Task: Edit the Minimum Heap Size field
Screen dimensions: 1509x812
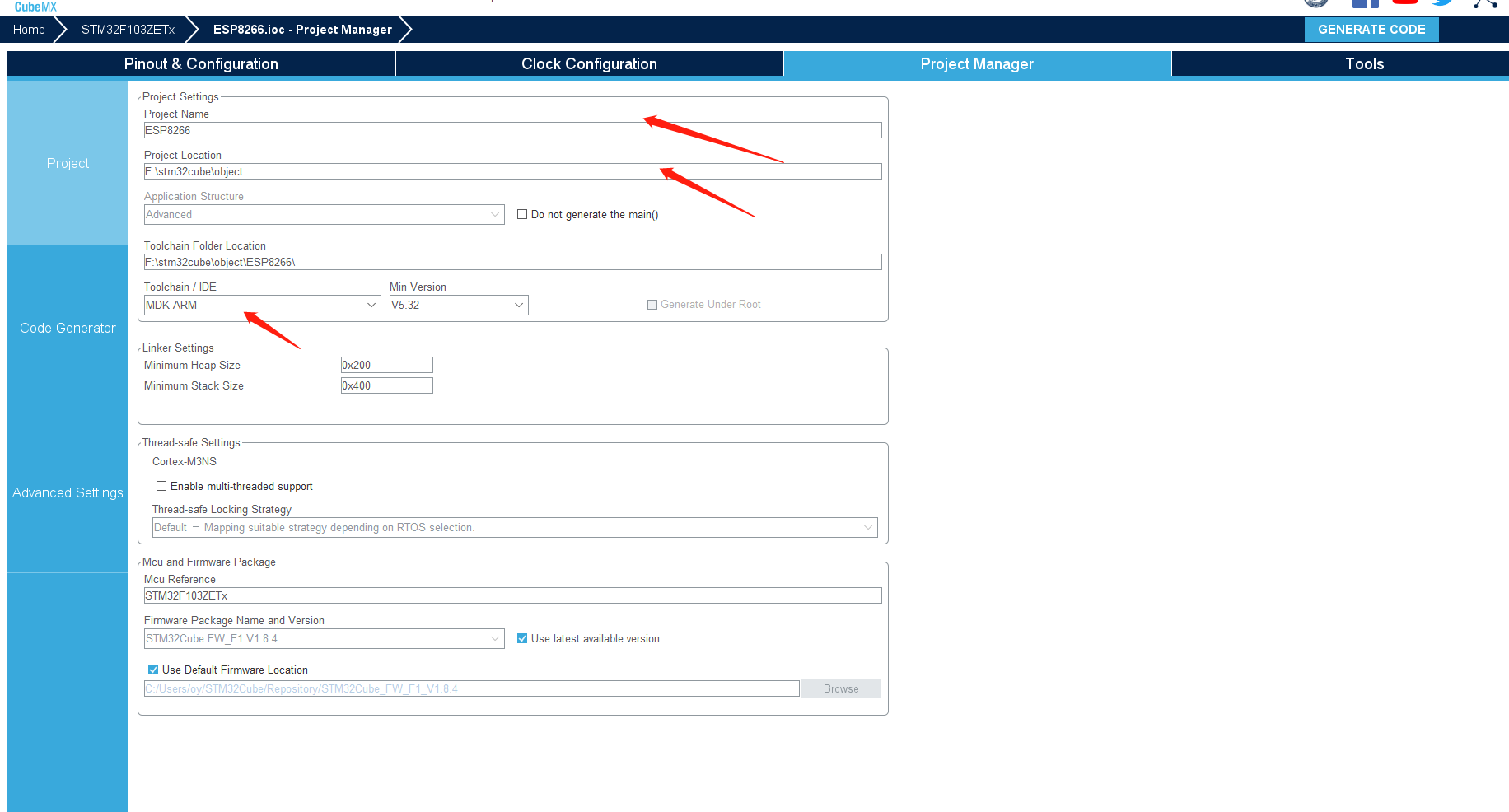Action: pos(386,365)
